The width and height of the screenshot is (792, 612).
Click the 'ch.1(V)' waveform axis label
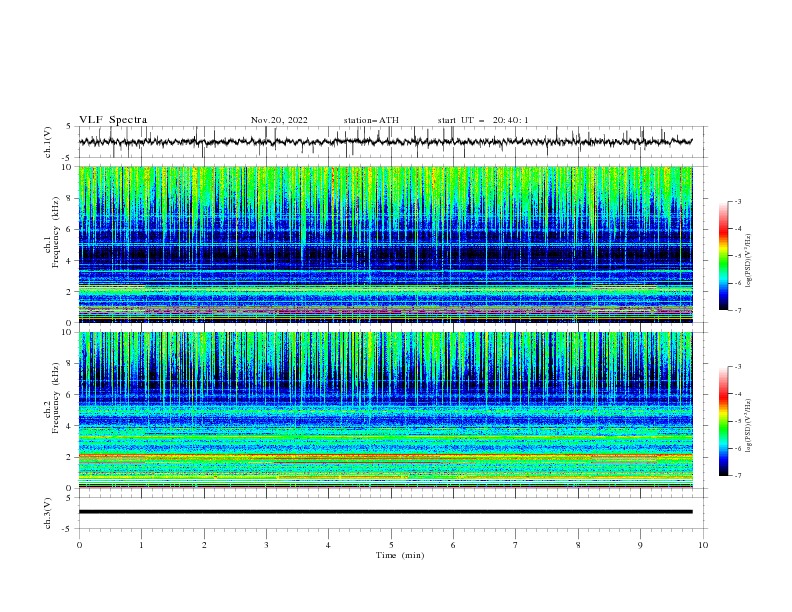tap(48, 142)
